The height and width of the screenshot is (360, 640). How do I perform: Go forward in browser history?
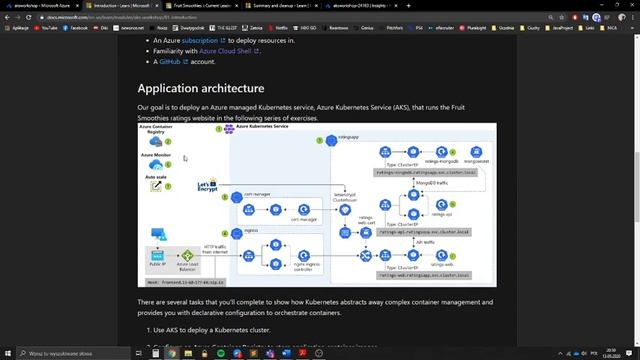18,17
